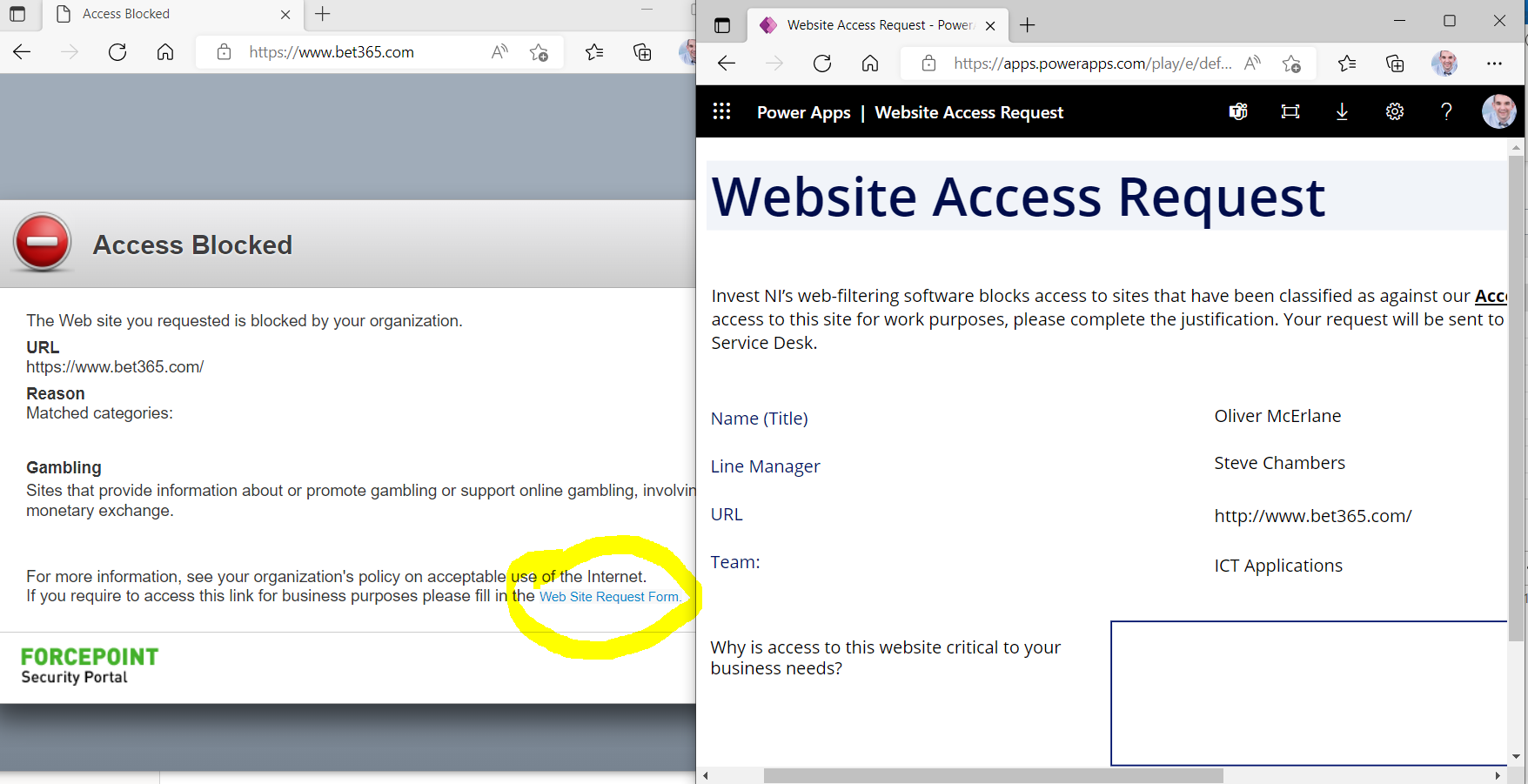The width and height of the screenshot is (1528, 784).
Task: Click the Power Apps title link
Action: point(804,112)
